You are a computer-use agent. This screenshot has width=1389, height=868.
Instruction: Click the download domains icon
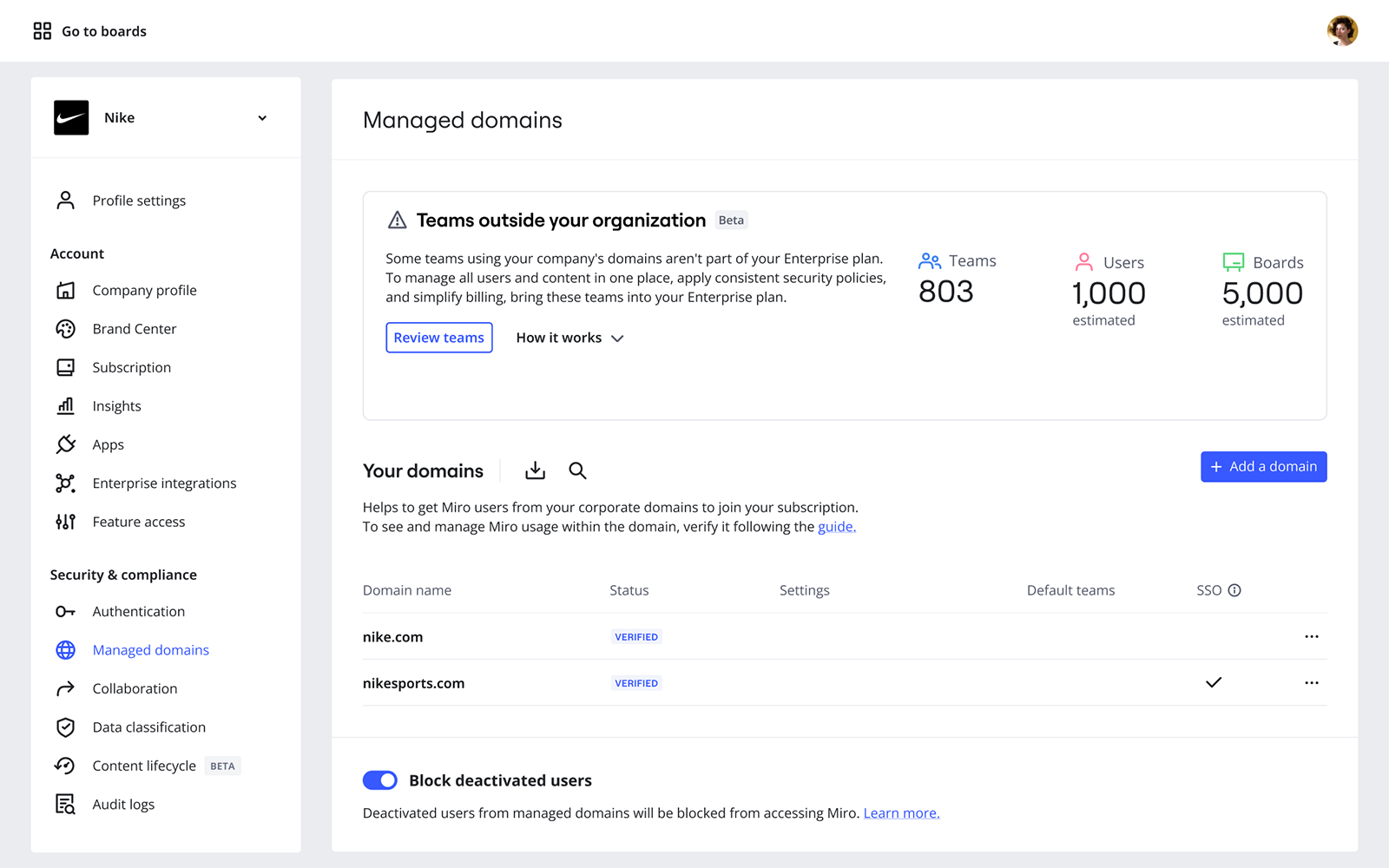click(x=535, y=470)
